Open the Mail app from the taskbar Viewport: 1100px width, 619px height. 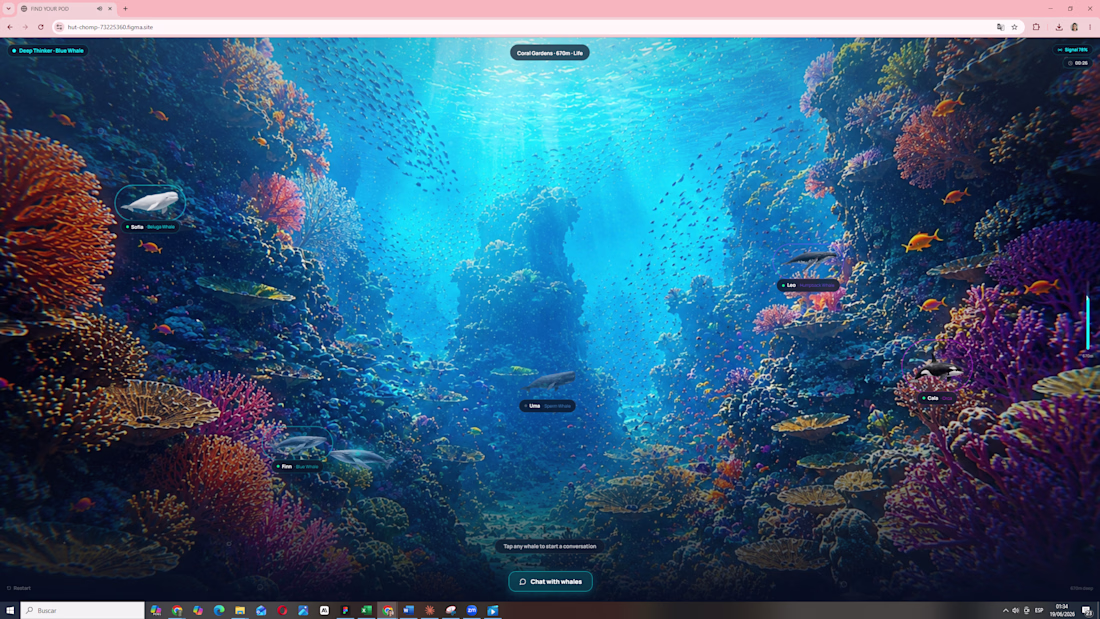[261, 611]
